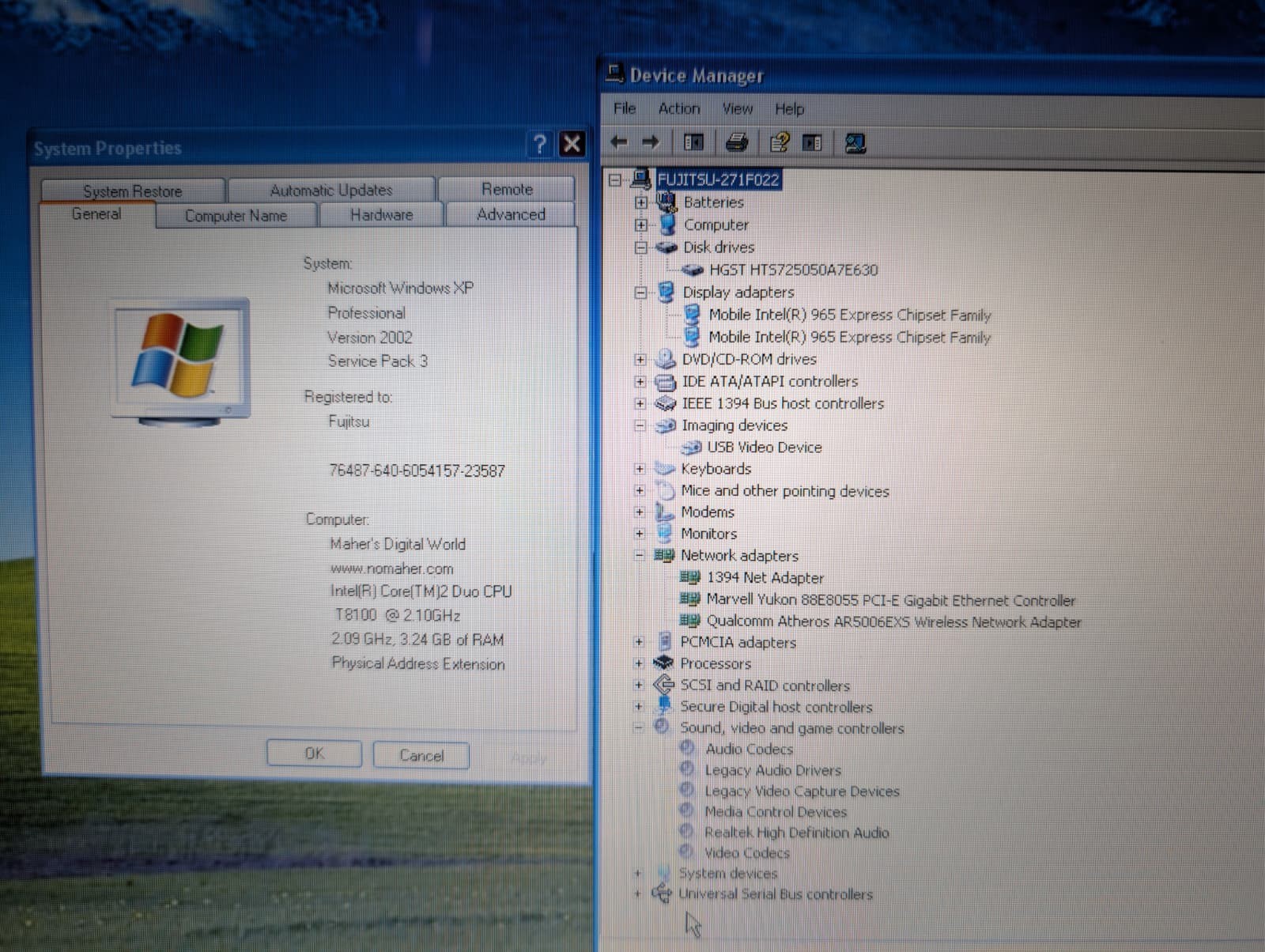Select the DVD/CD-ROM drives icon
Screen dimensions: 1265x952
coord(665,359)
